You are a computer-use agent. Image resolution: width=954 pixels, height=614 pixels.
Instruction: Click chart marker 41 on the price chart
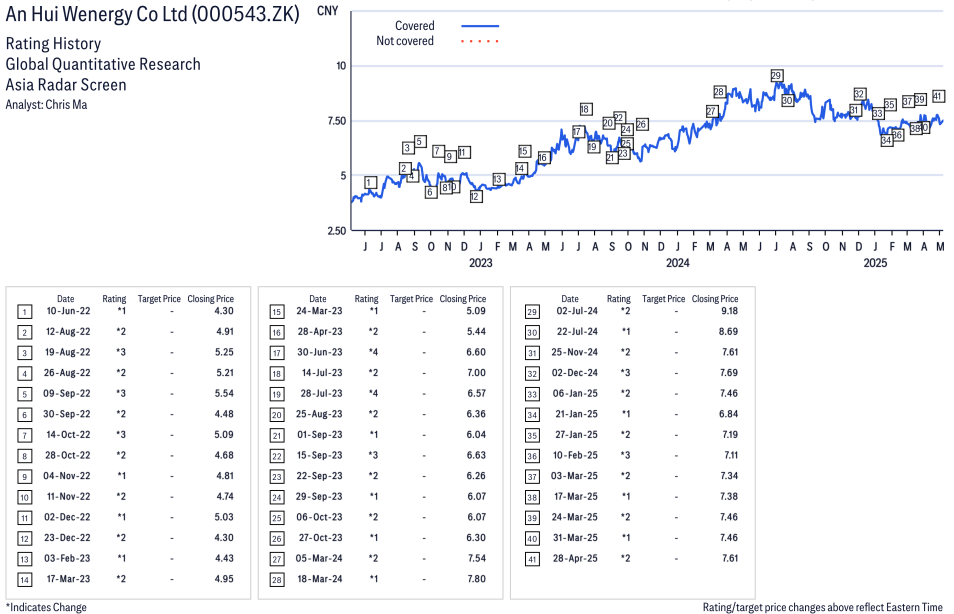(x=938, y=96)
